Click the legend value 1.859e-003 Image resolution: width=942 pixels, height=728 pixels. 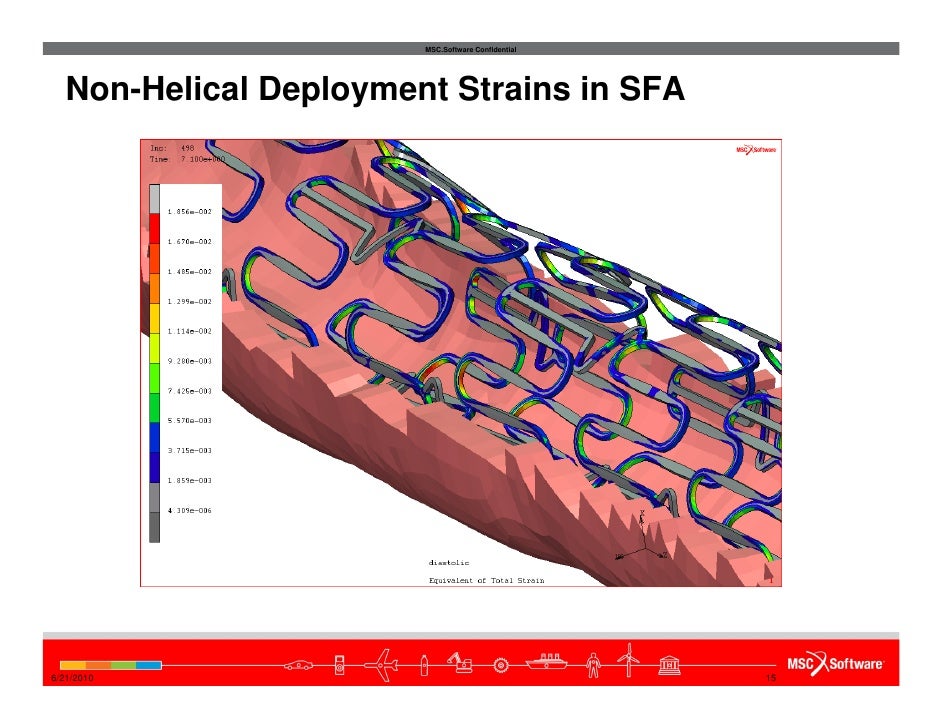coord(190,481)
